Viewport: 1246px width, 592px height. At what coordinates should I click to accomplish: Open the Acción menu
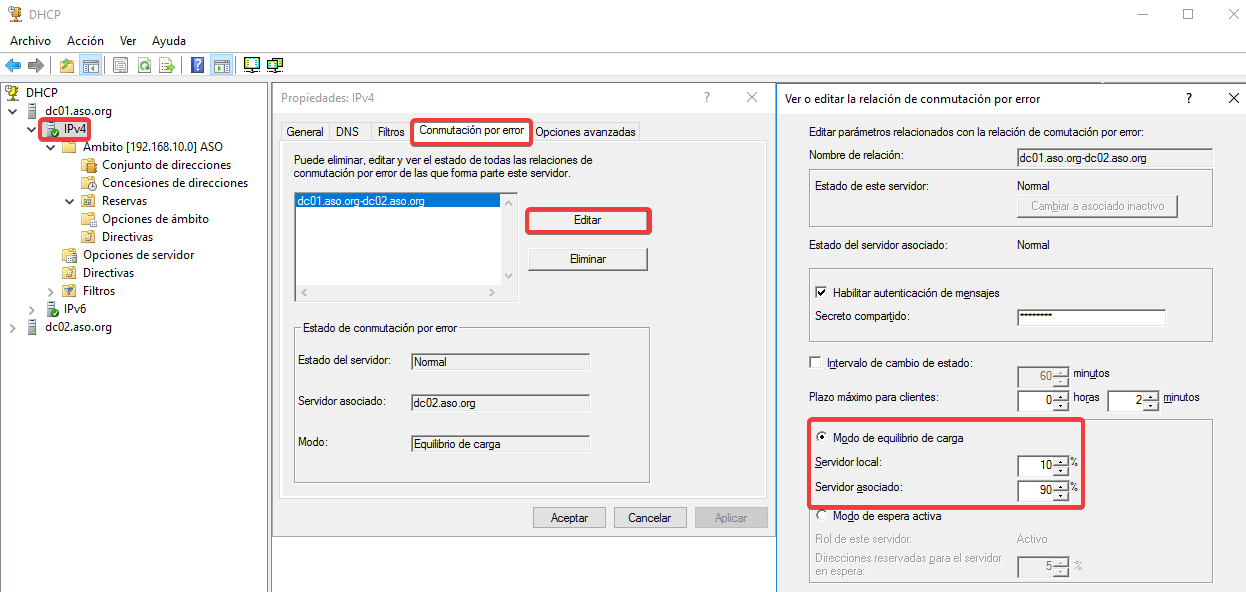85,41
